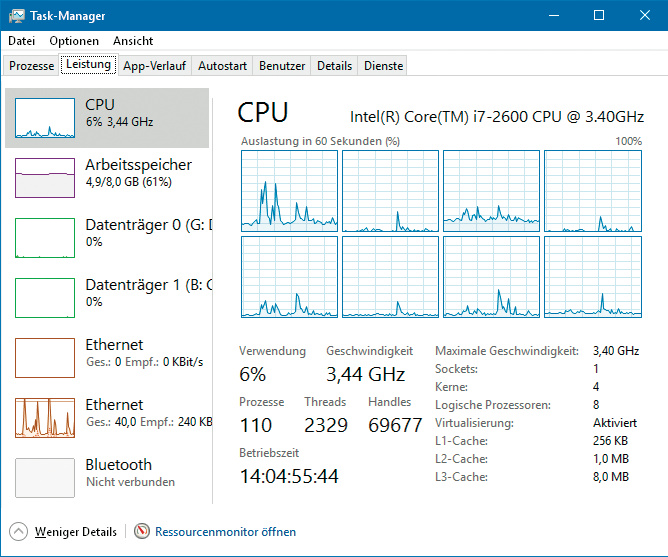Click the Ressourcenmonitor öffnen link
Image resolution: width=668 pixels, height=557 pixels.
[225, 532]
